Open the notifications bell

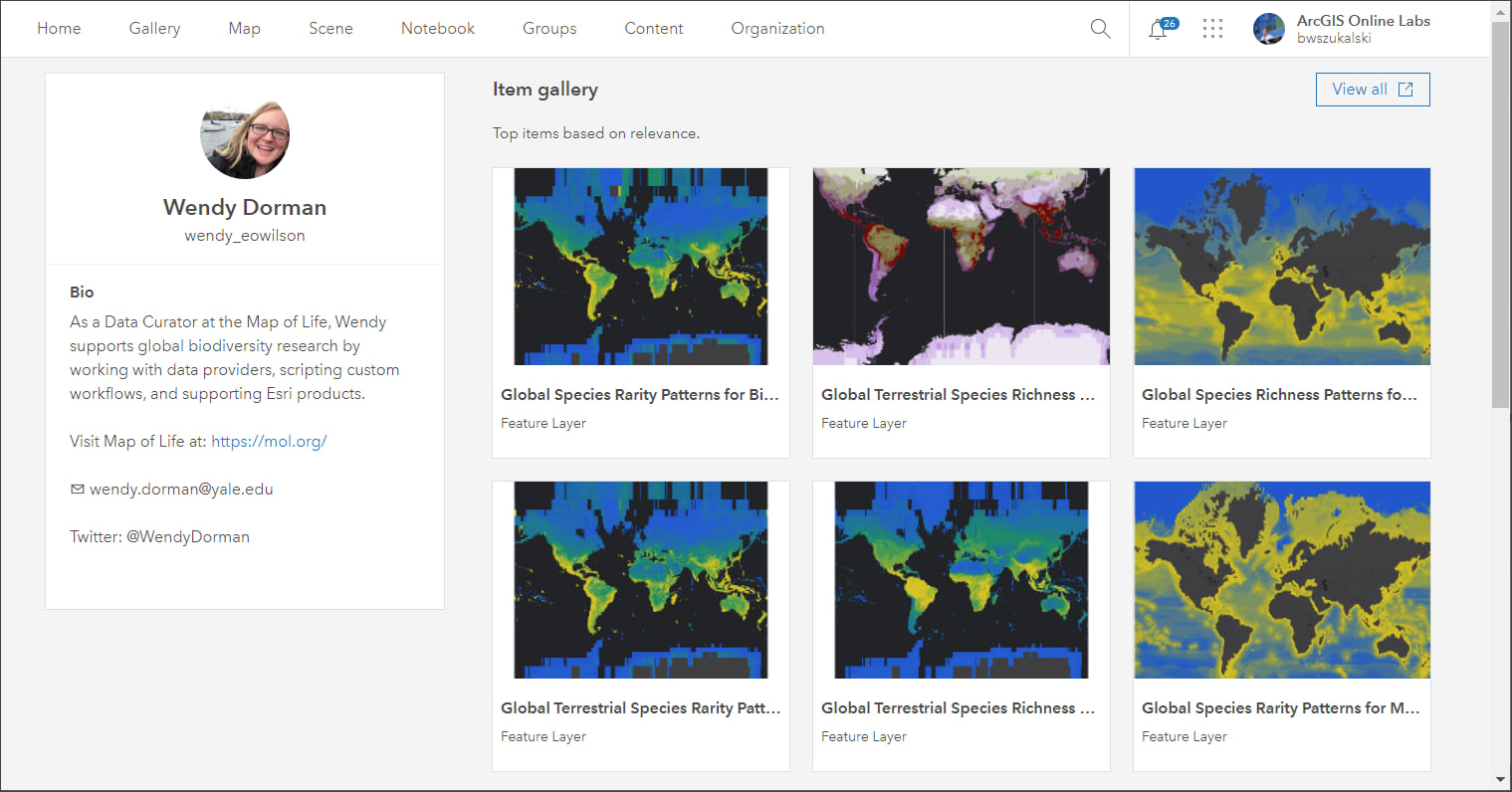pyautogui.click(x=1157, y=30)
